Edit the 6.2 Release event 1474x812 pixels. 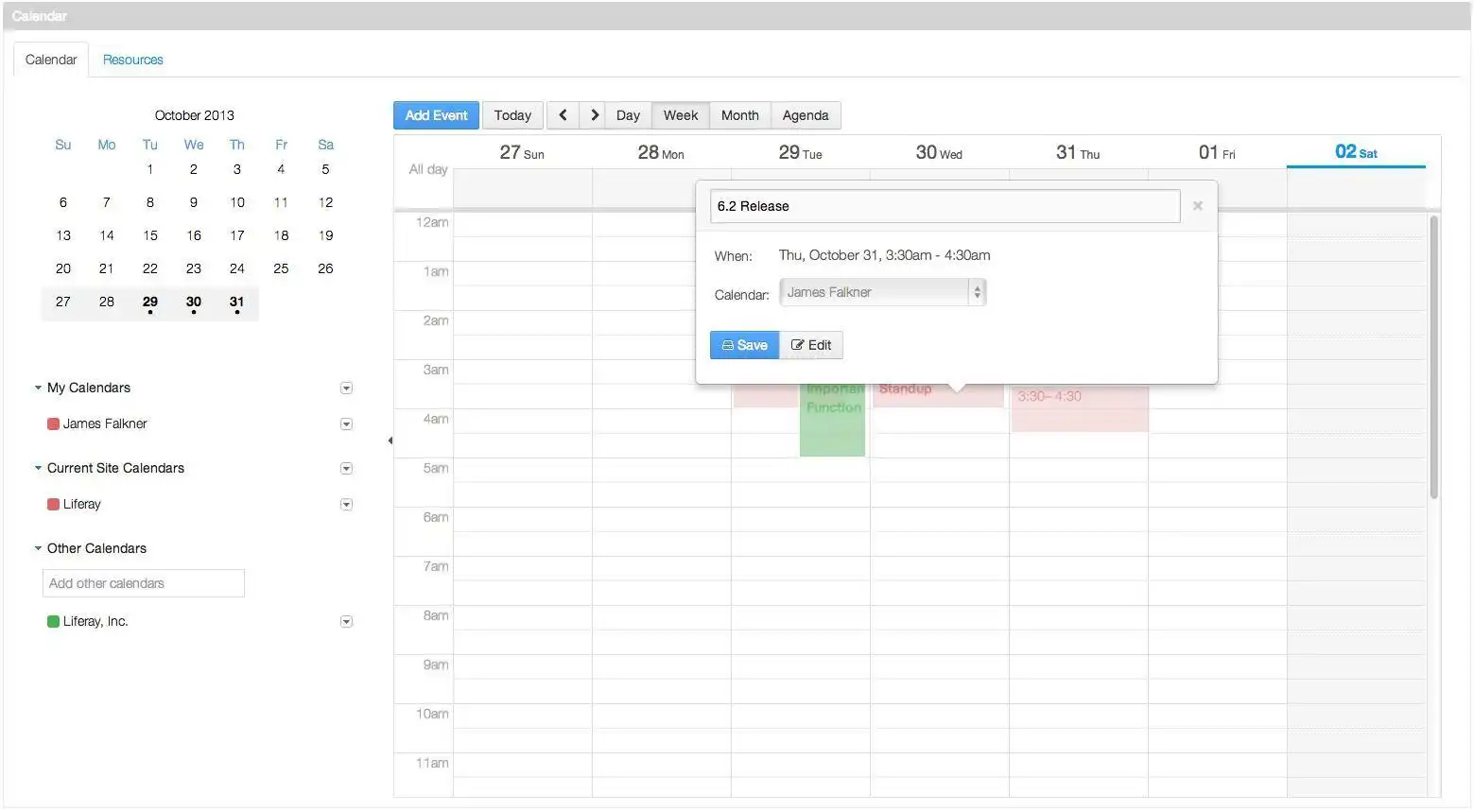pos(811,345)
